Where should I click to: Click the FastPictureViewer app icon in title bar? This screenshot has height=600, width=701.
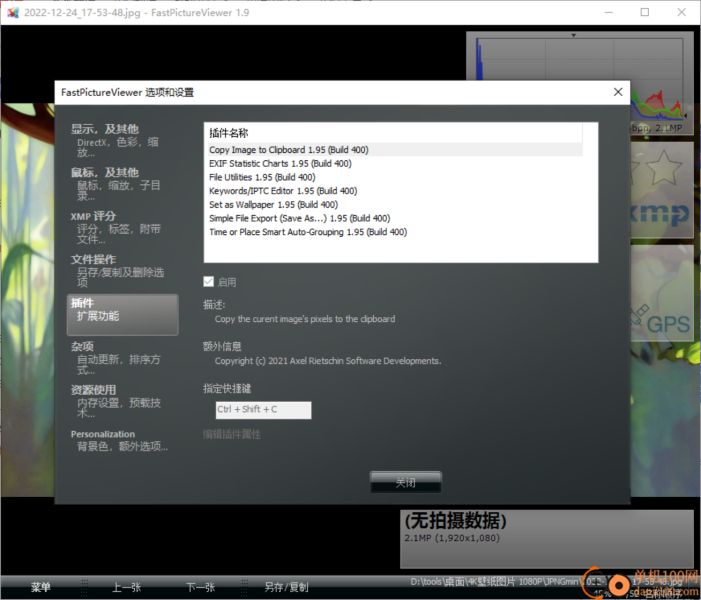(x=13, y=12)
